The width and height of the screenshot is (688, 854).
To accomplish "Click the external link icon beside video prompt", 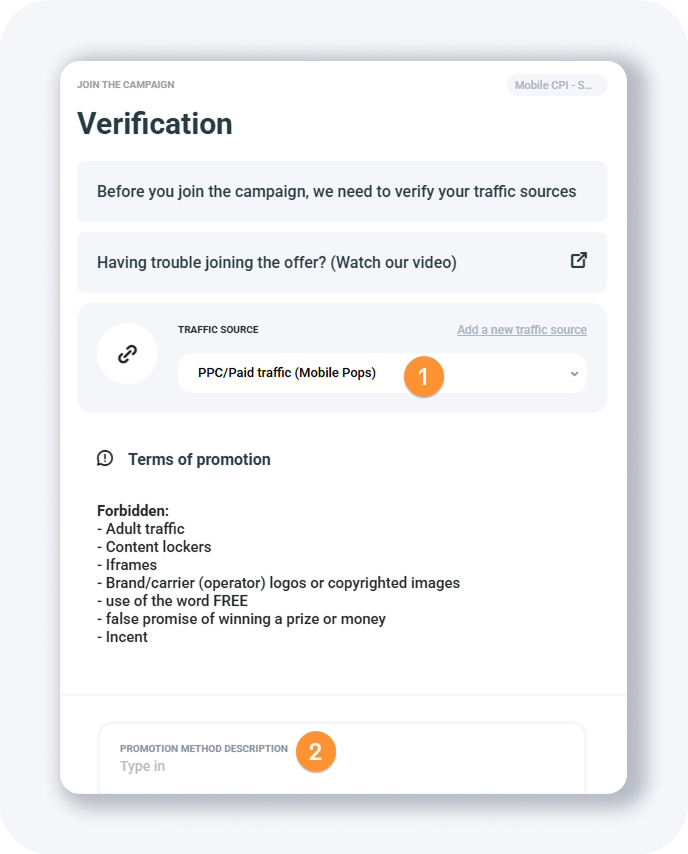I will [578, 261].
